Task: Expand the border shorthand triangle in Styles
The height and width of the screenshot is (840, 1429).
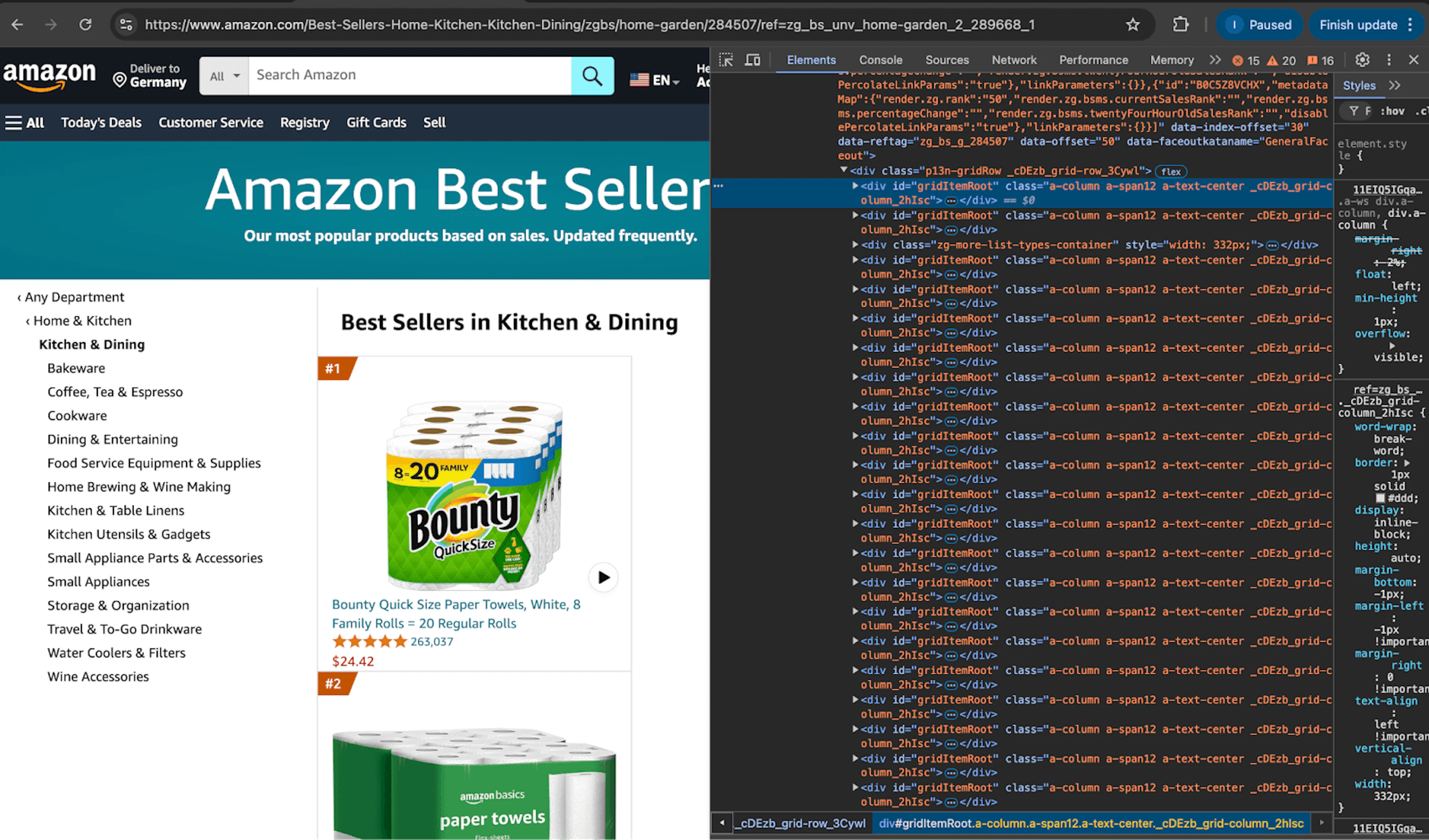Action: click(x=1406, y=462)
